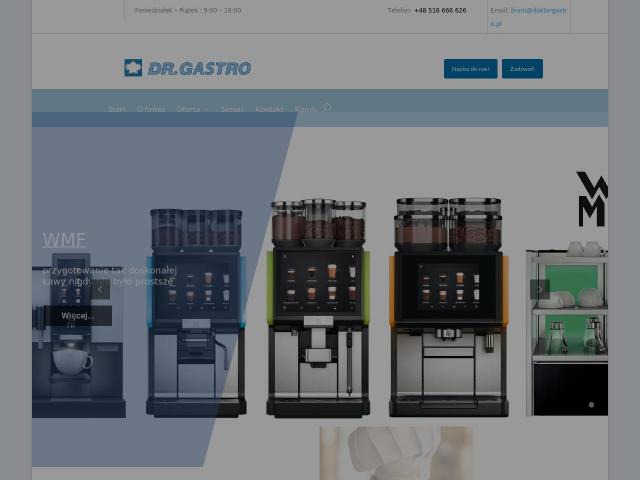The image size is (640, 480).
Task: Select the orange-accented WMF coffee machine
Action: point(449,307)
